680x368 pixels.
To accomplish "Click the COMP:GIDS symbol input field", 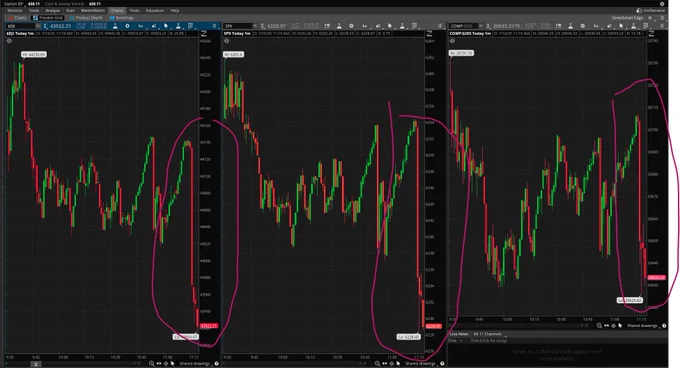I will [x=463, y=26].
